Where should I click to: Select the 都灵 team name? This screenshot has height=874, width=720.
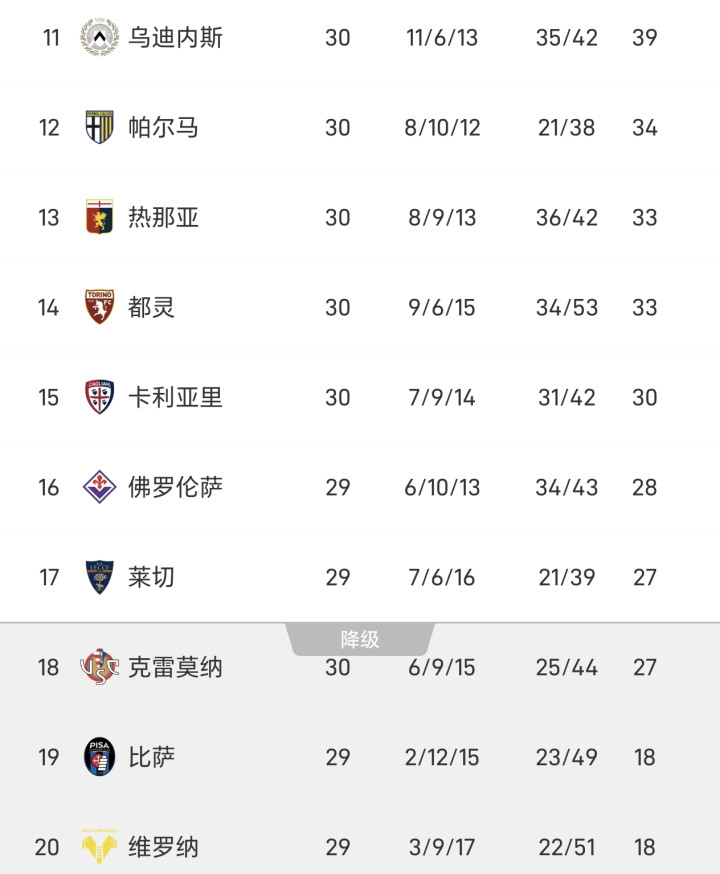click(x=152, y=307)
